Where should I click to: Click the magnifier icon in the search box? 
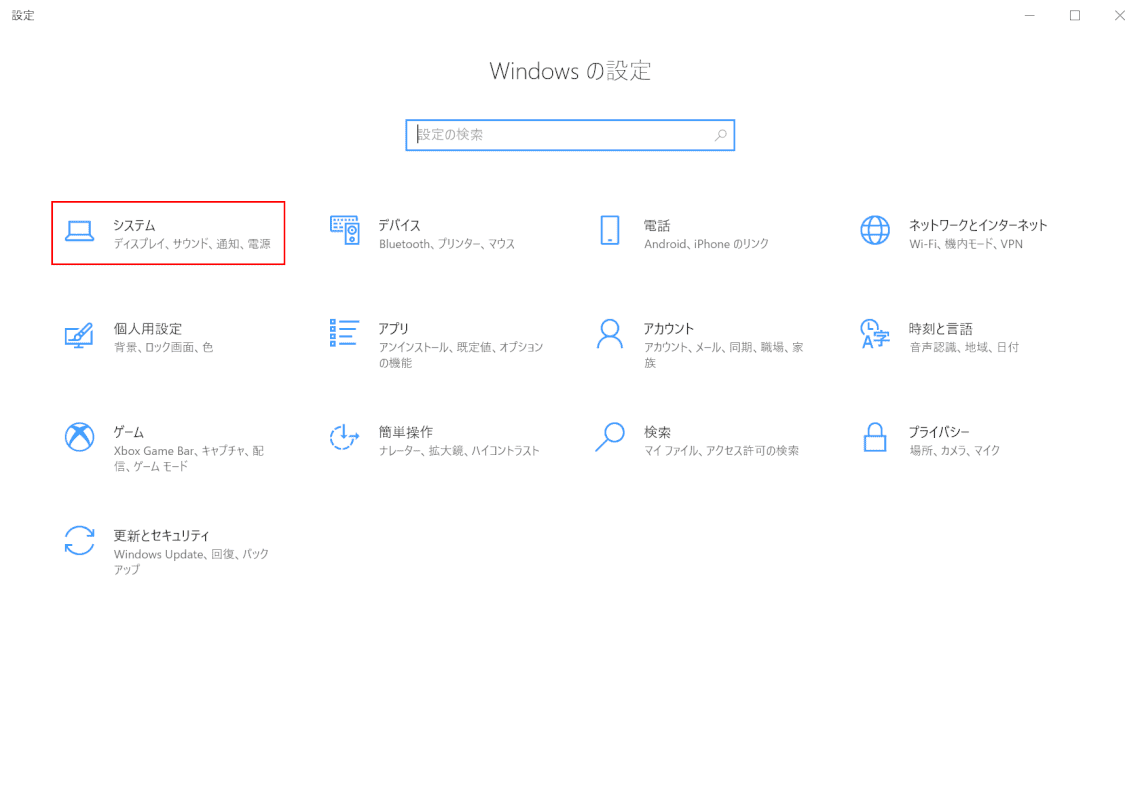(x=720, y=135)
